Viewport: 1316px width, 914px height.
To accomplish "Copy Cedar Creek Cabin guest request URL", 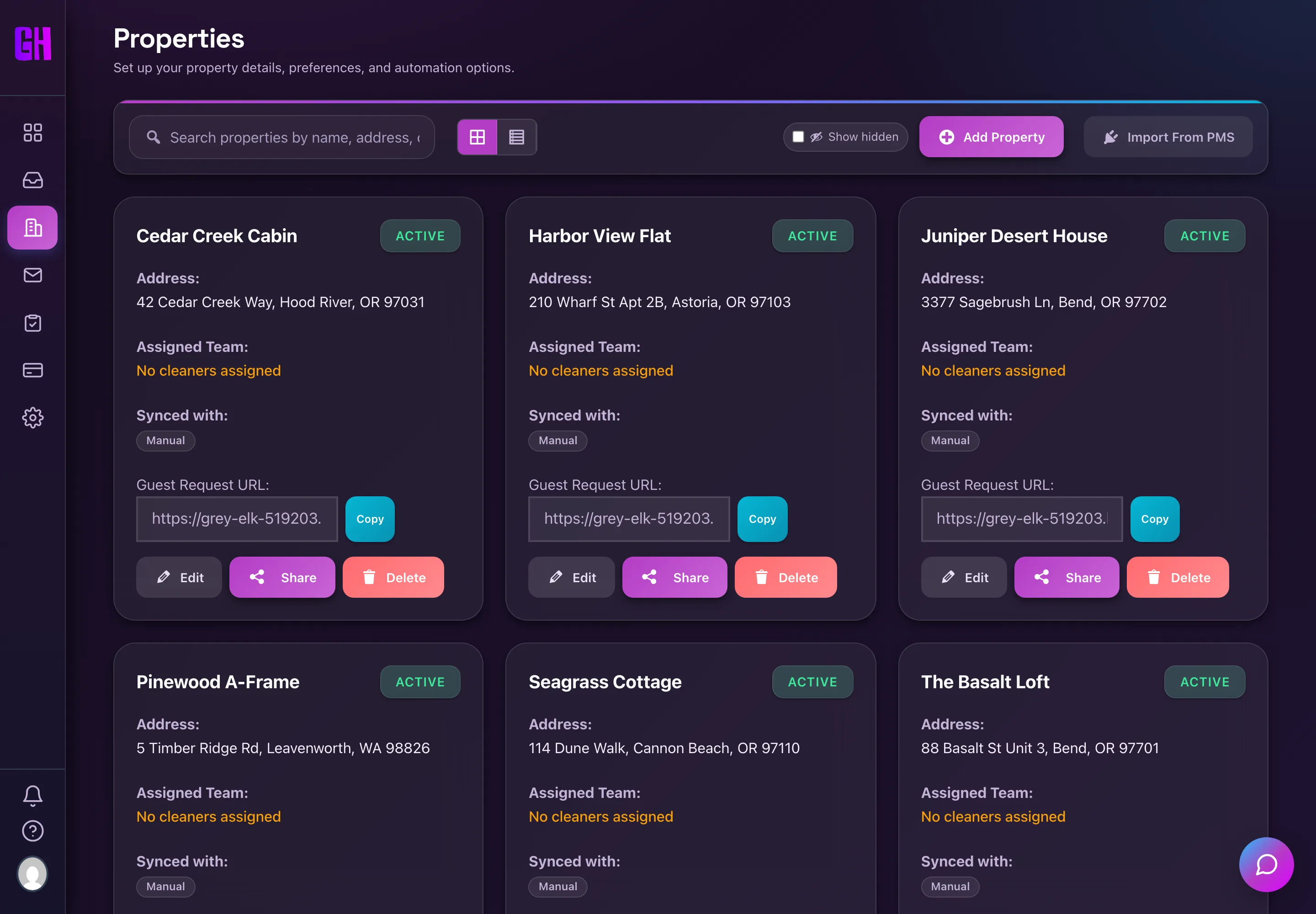I will (370, 519).
